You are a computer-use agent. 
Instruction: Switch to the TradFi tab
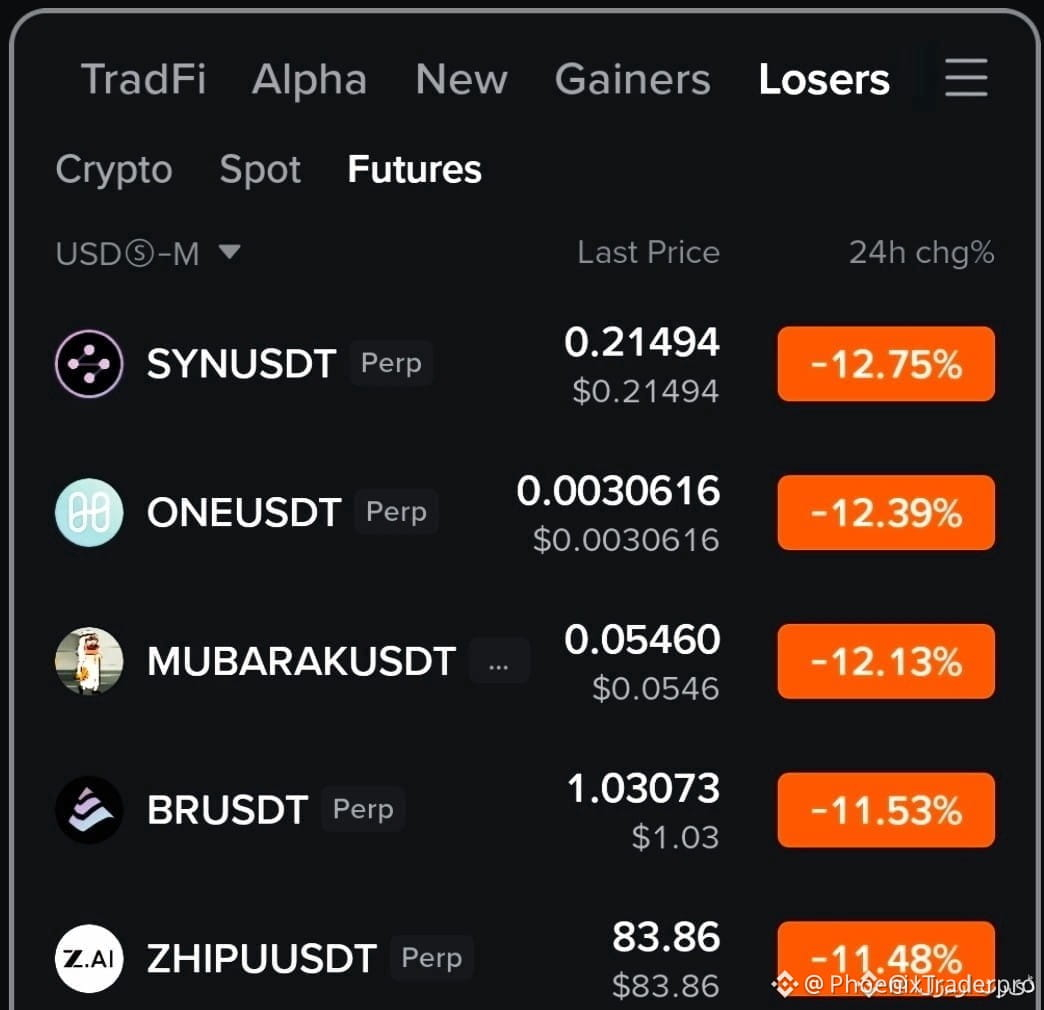click(x=143, y=79)
